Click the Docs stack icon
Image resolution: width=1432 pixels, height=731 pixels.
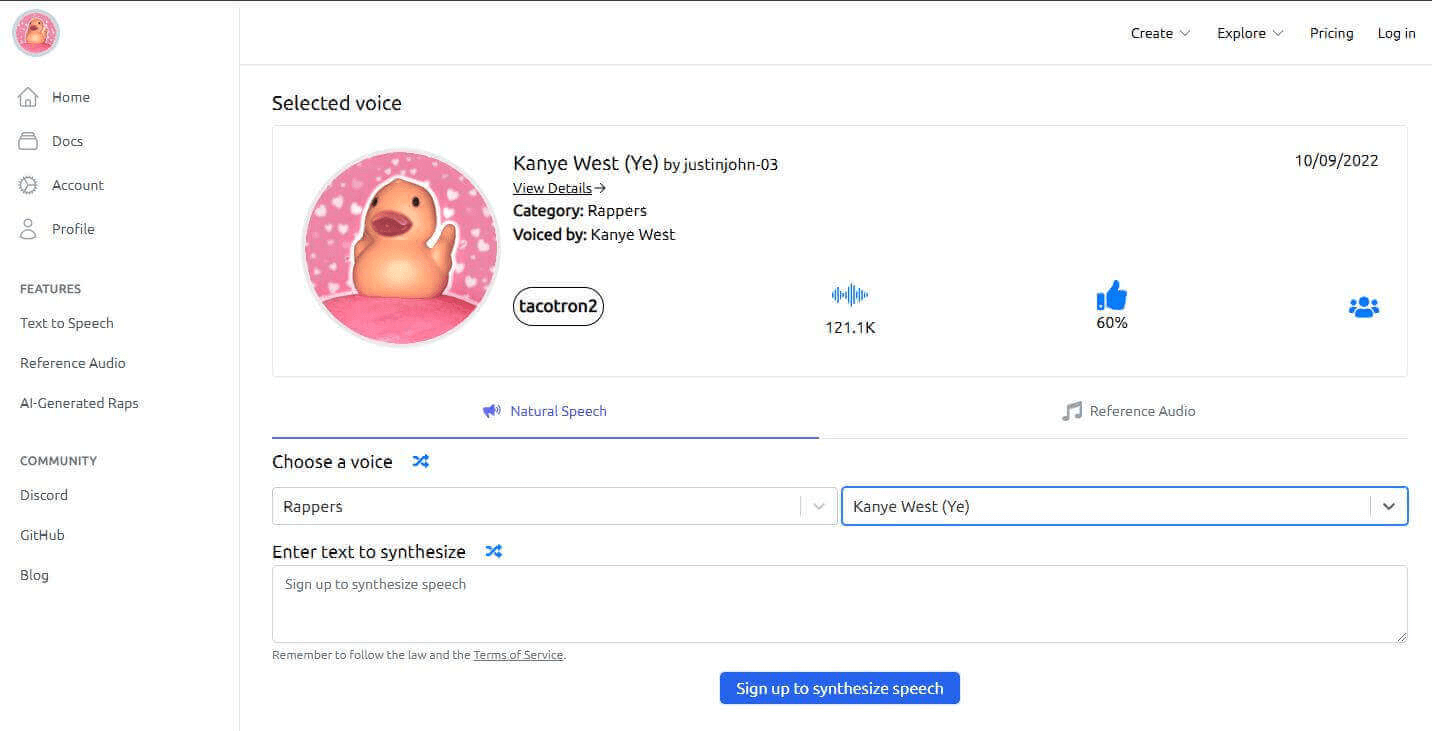[x=28, y=141]
